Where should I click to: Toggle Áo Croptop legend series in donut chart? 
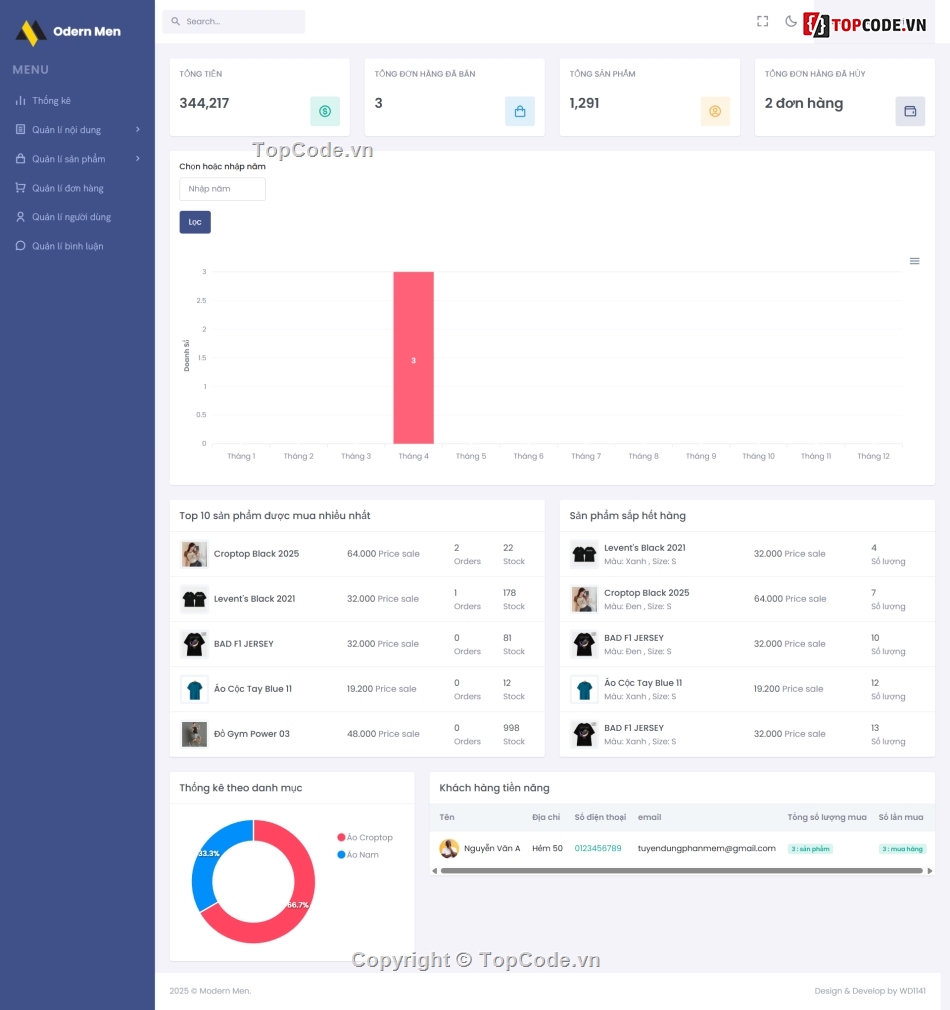click(x=365, y=838)
